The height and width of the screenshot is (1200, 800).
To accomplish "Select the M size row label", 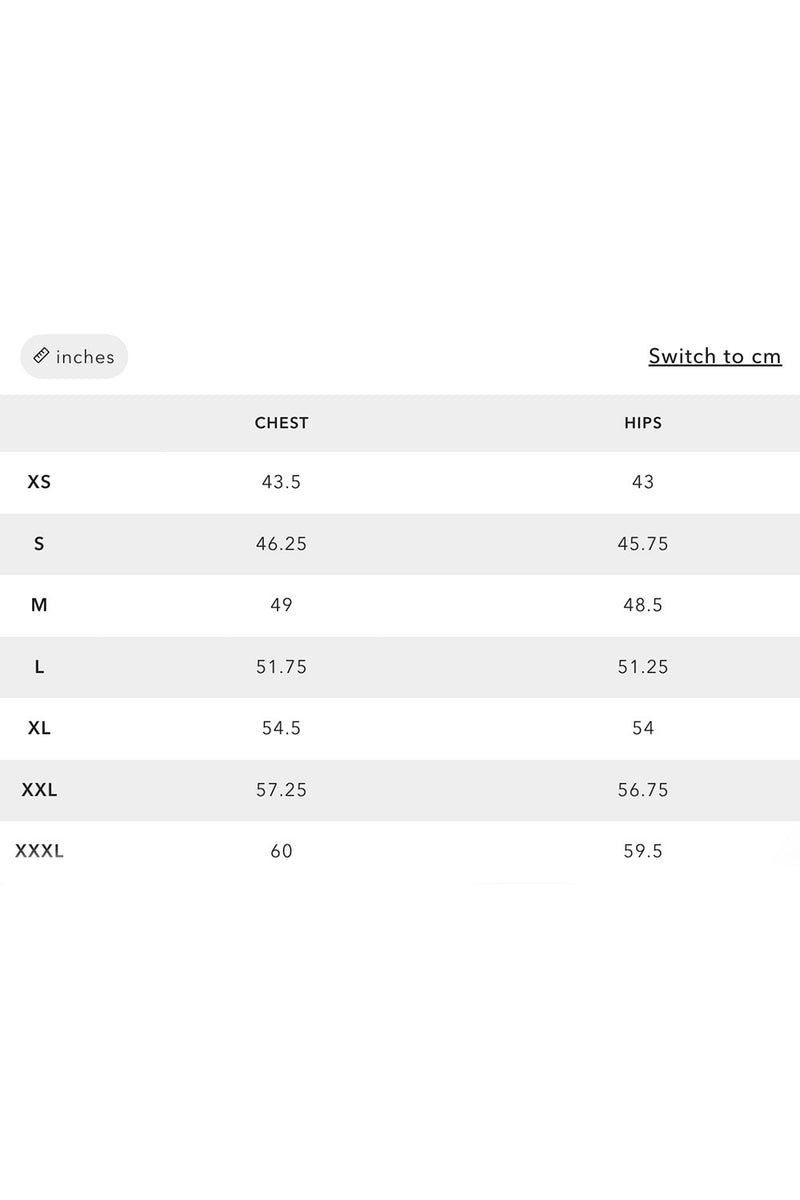I will (x=39, y=605).
